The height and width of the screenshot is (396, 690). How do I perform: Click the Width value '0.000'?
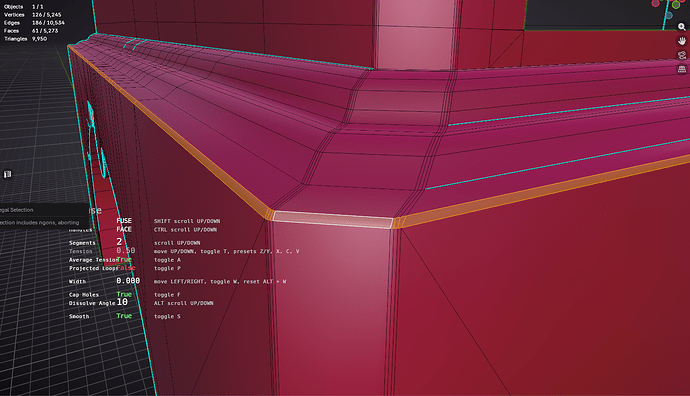128,281
